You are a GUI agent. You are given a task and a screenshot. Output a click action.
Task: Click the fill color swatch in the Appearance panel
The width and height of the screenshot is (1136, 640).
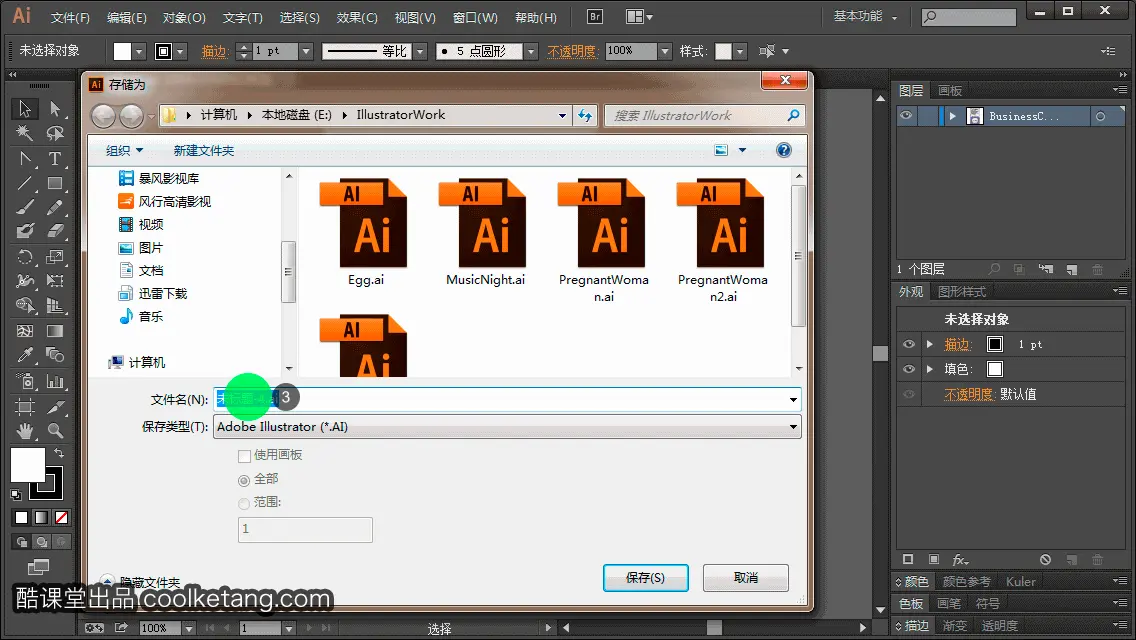[995, 369]
